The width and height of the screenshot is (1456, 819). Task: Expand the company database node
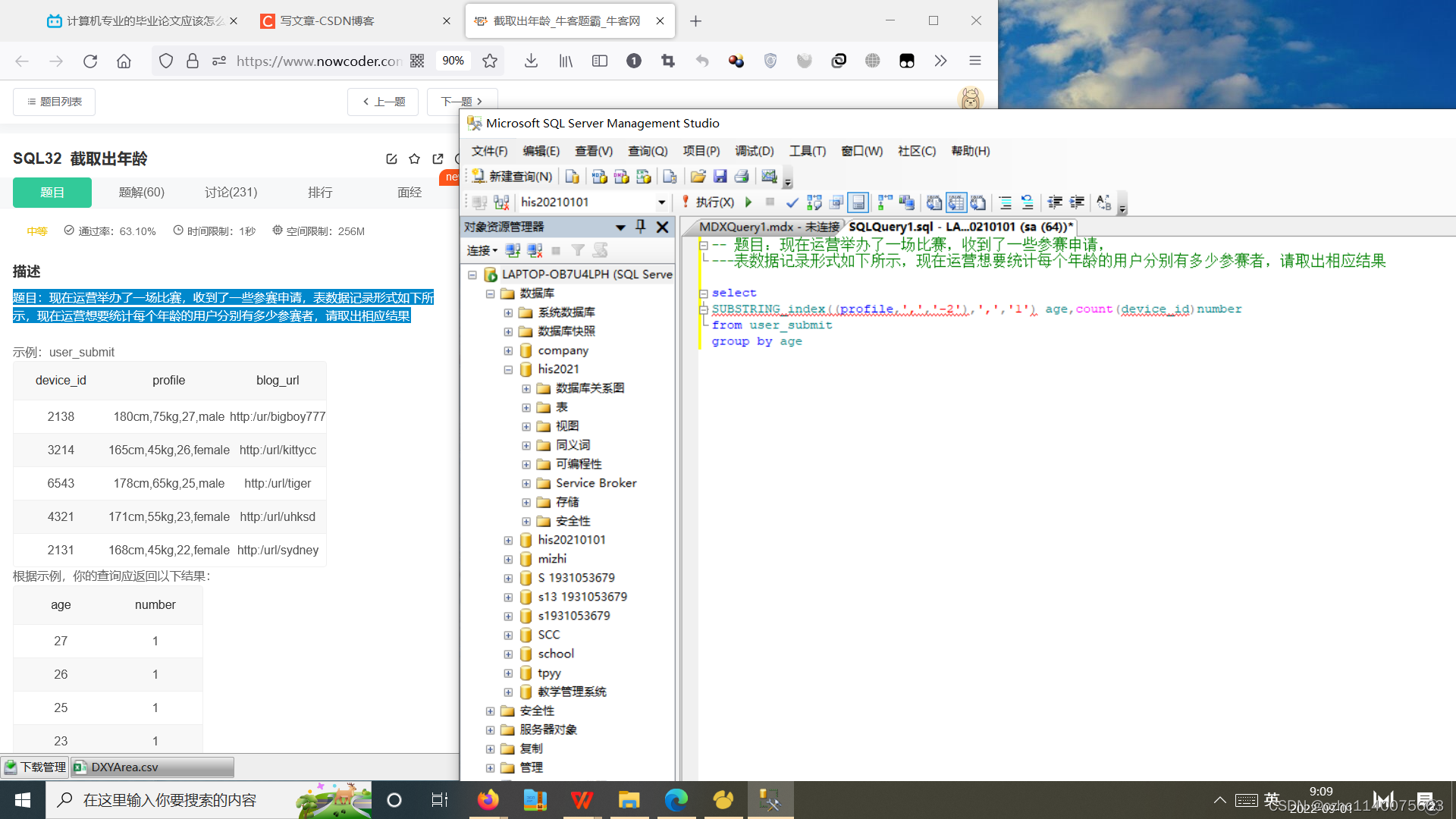click(508, 351)
